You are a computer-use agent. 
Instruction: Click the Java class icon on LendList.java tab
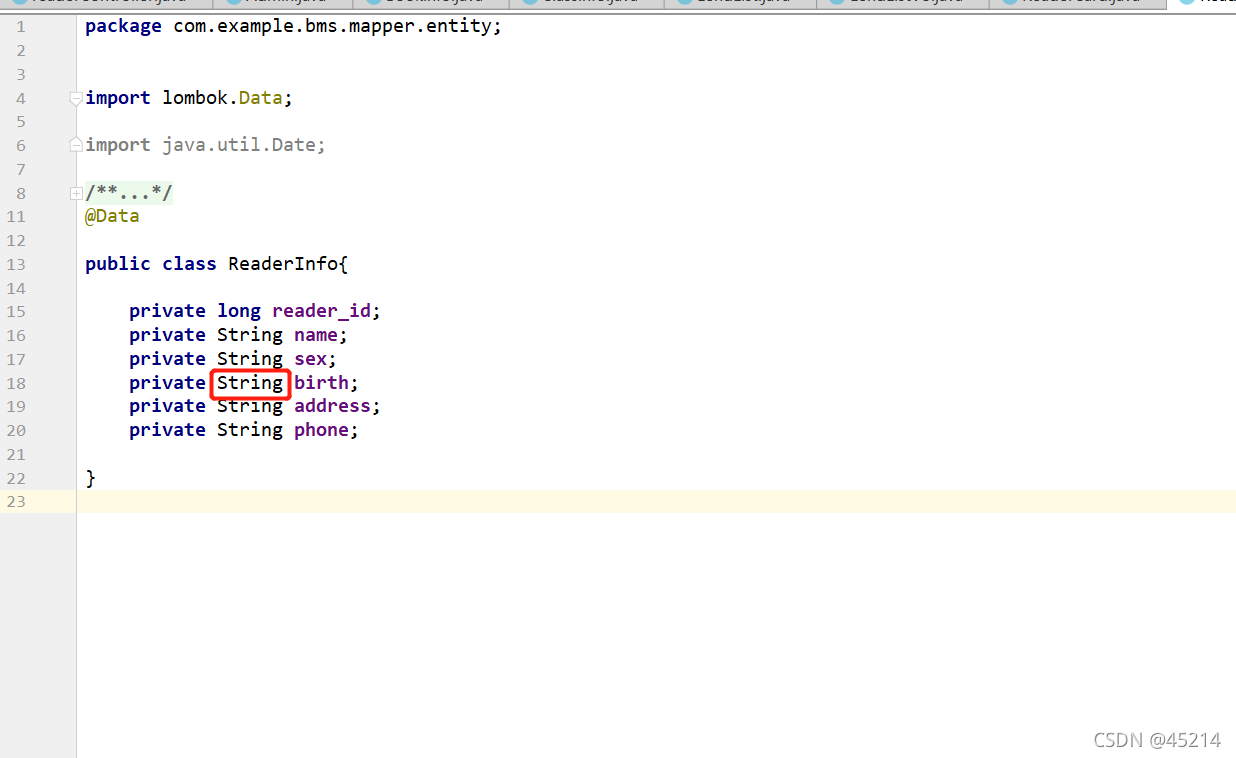coord(684,3)
